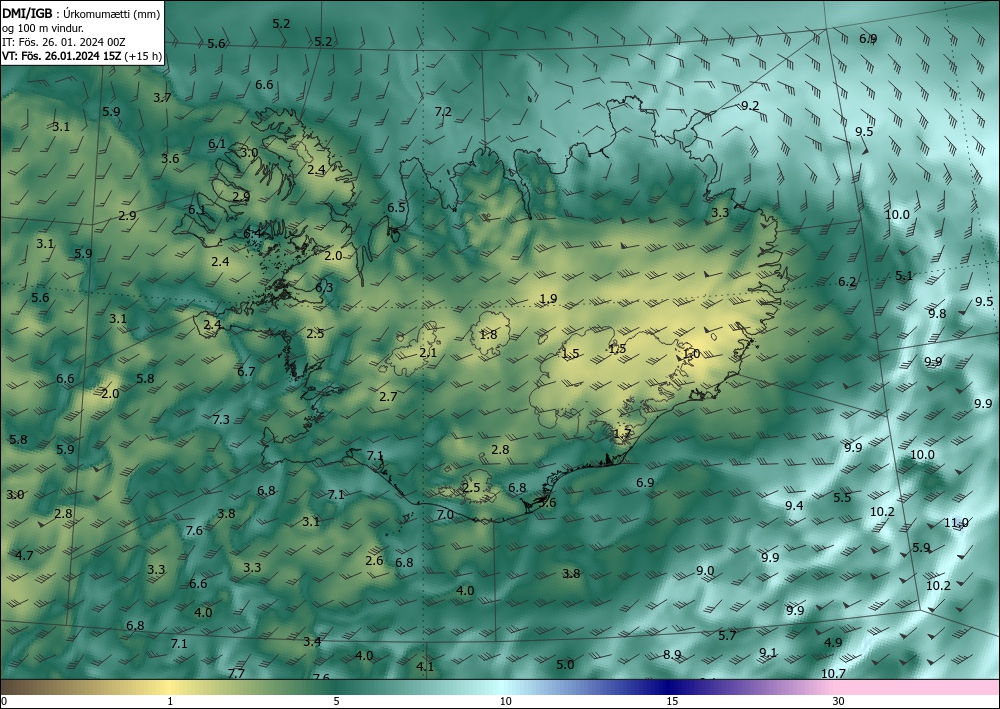Click the map value '11.0'
1000x709 pixels.
tap(956, 523)
